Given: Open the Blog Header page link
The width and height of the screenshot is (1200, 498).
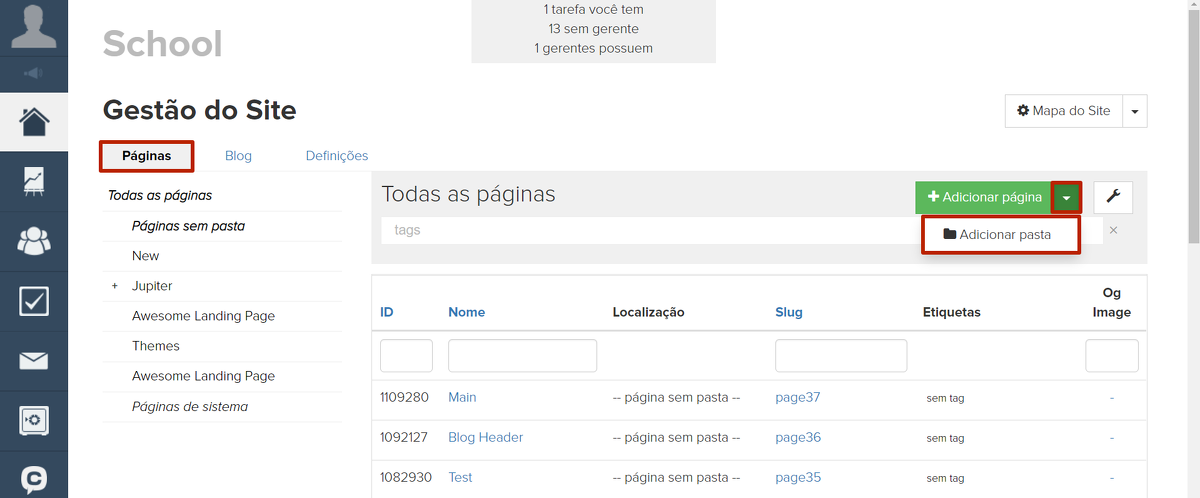Looking at the screenshot, I should point(485,437).
